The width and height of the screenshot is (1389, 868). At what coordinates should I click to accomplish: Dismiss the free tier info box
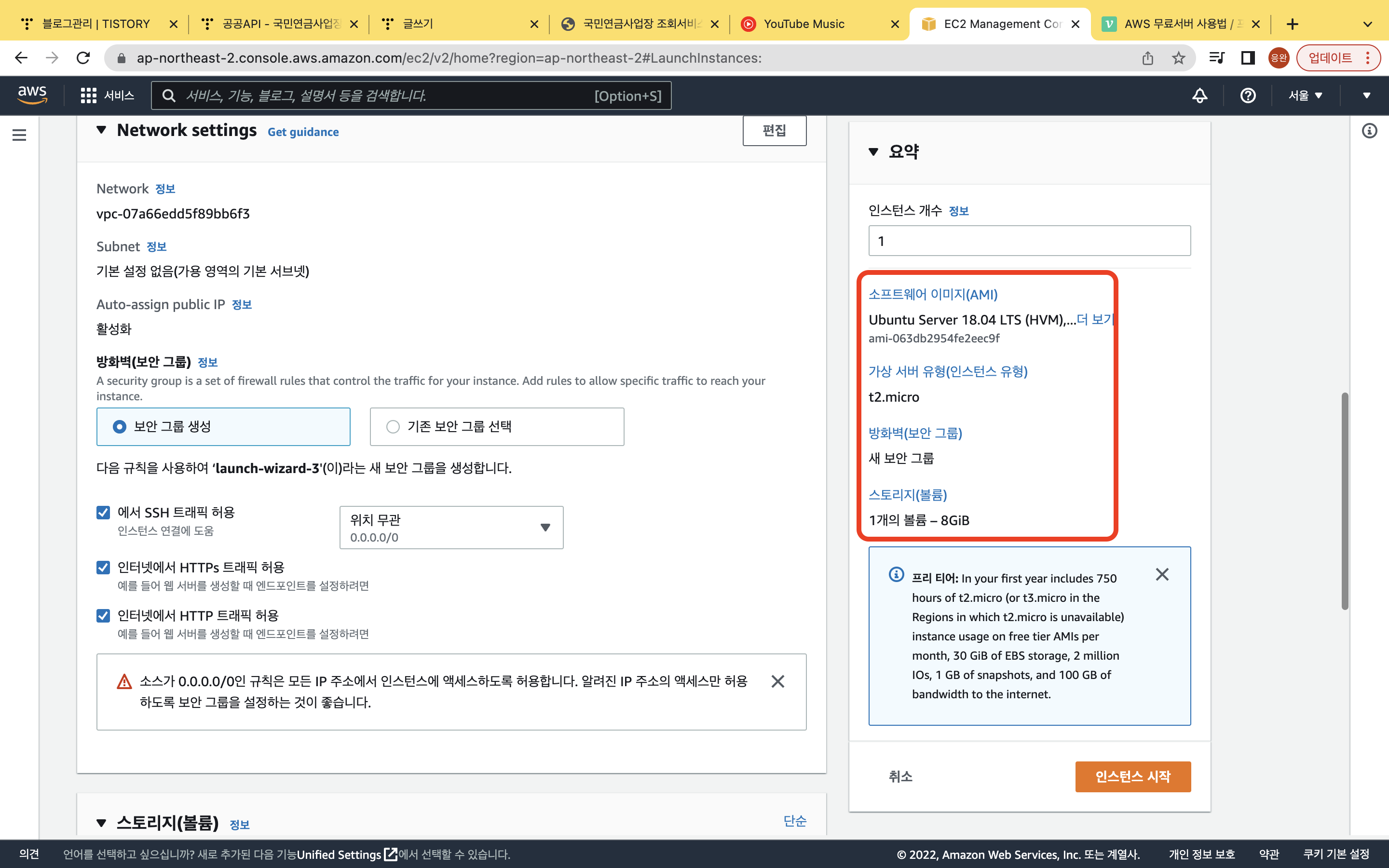click(1162, 575)
